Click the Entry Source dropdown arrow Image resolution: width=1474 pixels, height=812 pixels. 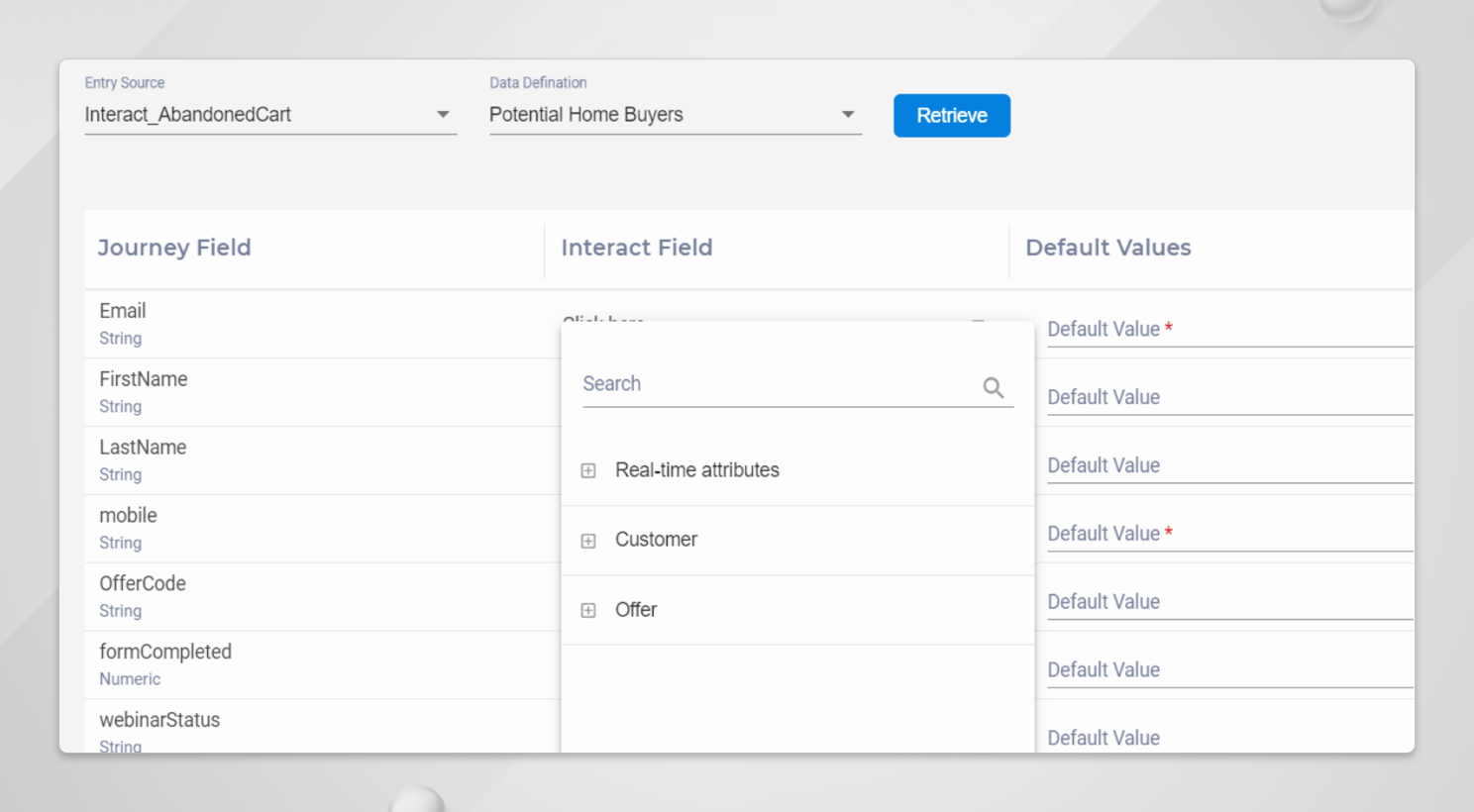[x=443, y=114]
